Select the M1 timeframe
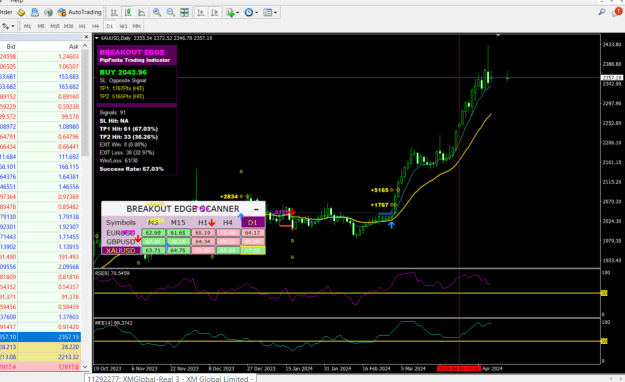The width and height of the screenshot is (625, 382). click(27, 26)
